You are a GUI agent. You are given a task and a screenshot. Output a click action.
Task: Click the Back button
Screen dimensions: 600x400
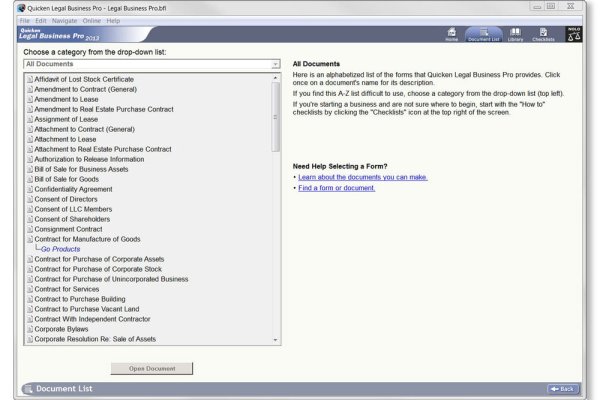tap(562, 388)
